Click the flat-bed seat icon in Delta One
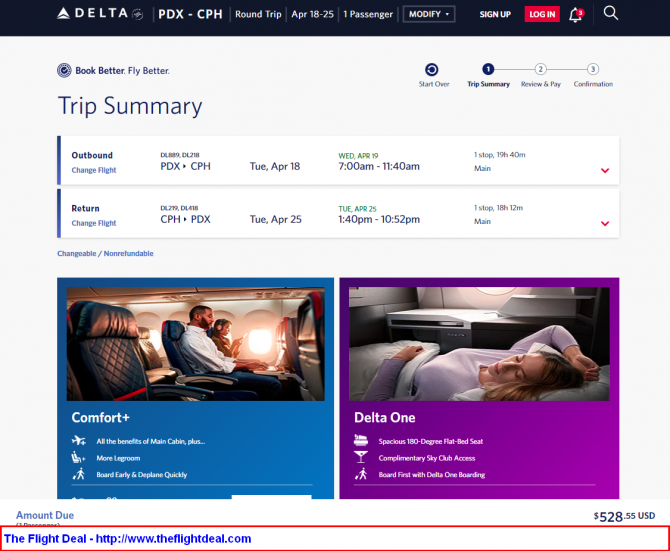 tap(361, 440)
